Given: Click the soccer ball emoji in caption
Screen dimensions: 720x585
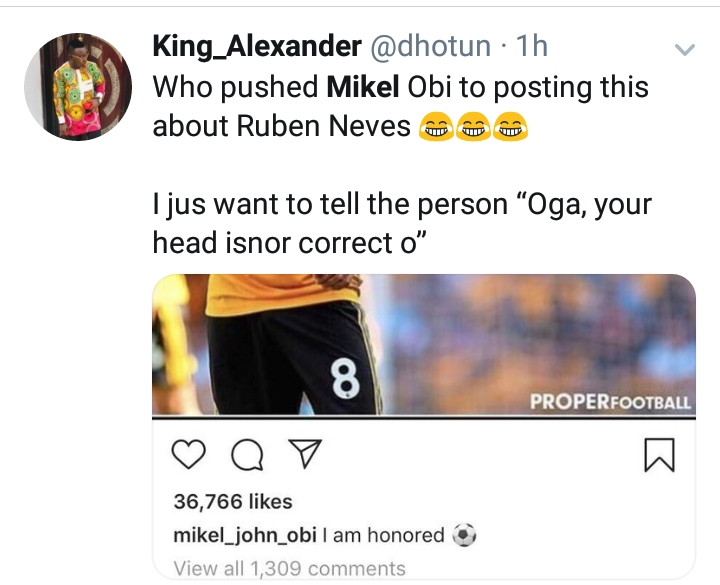Looking at the screenshot, I should click(463, 535).
